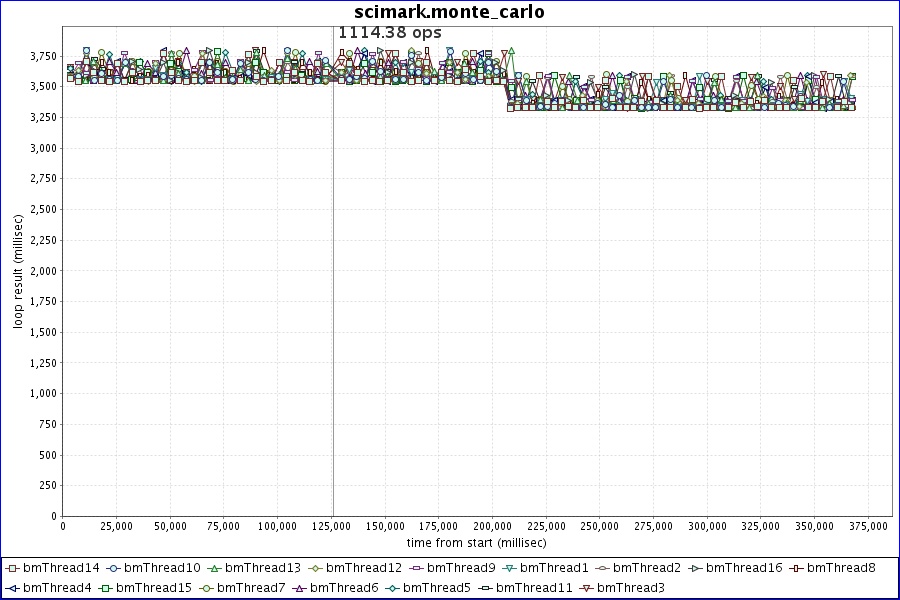Select the bmThread5 legend entry
The image size is (900, 600).
[435, 587]
